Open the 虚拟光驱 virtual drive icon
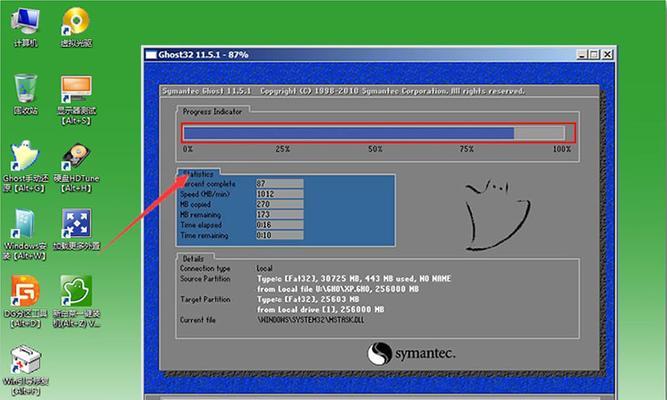 tap(76, 26)
